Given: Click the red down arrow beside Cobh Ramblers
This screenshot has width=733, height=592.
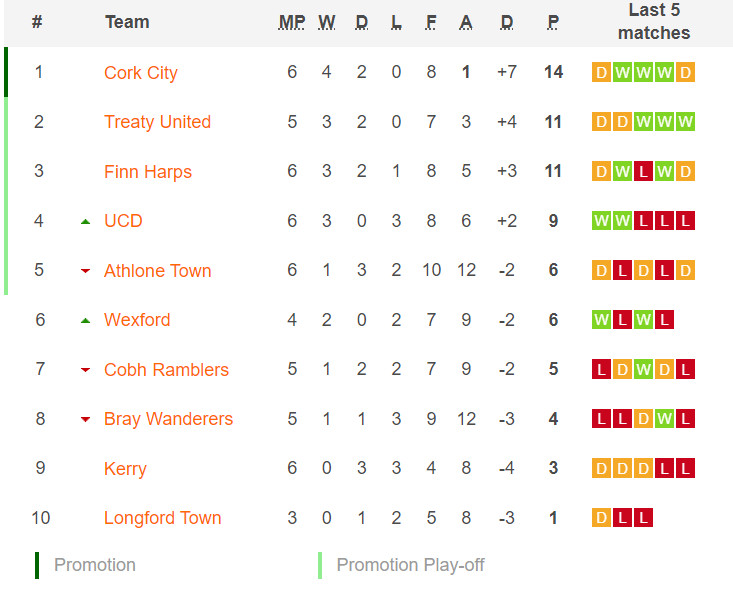Looking at the screenshot, I should pos(85,370).
